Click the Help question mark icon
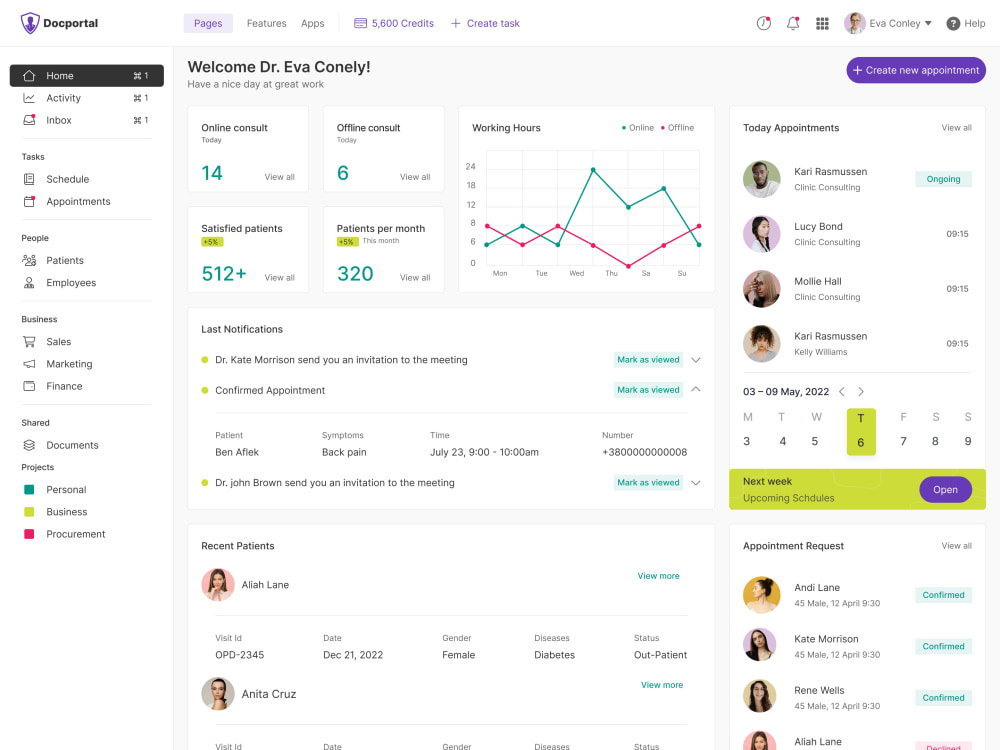The height and width of the screenshot is (750, 1000). (953, 24)
